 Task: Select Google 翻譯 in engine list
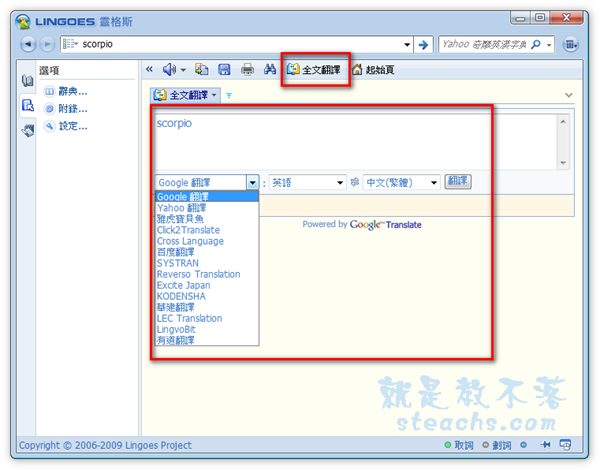pyautogui.click(x=207, y=197)
